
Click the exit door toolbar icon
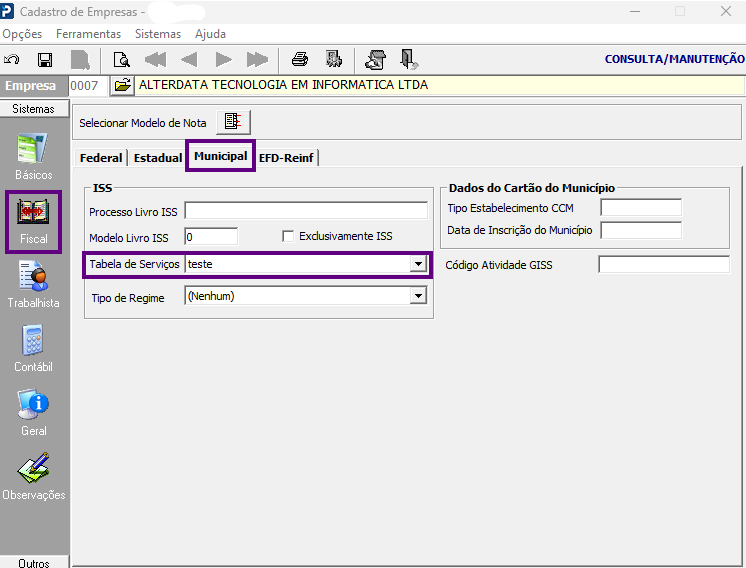tap(408, 59)
